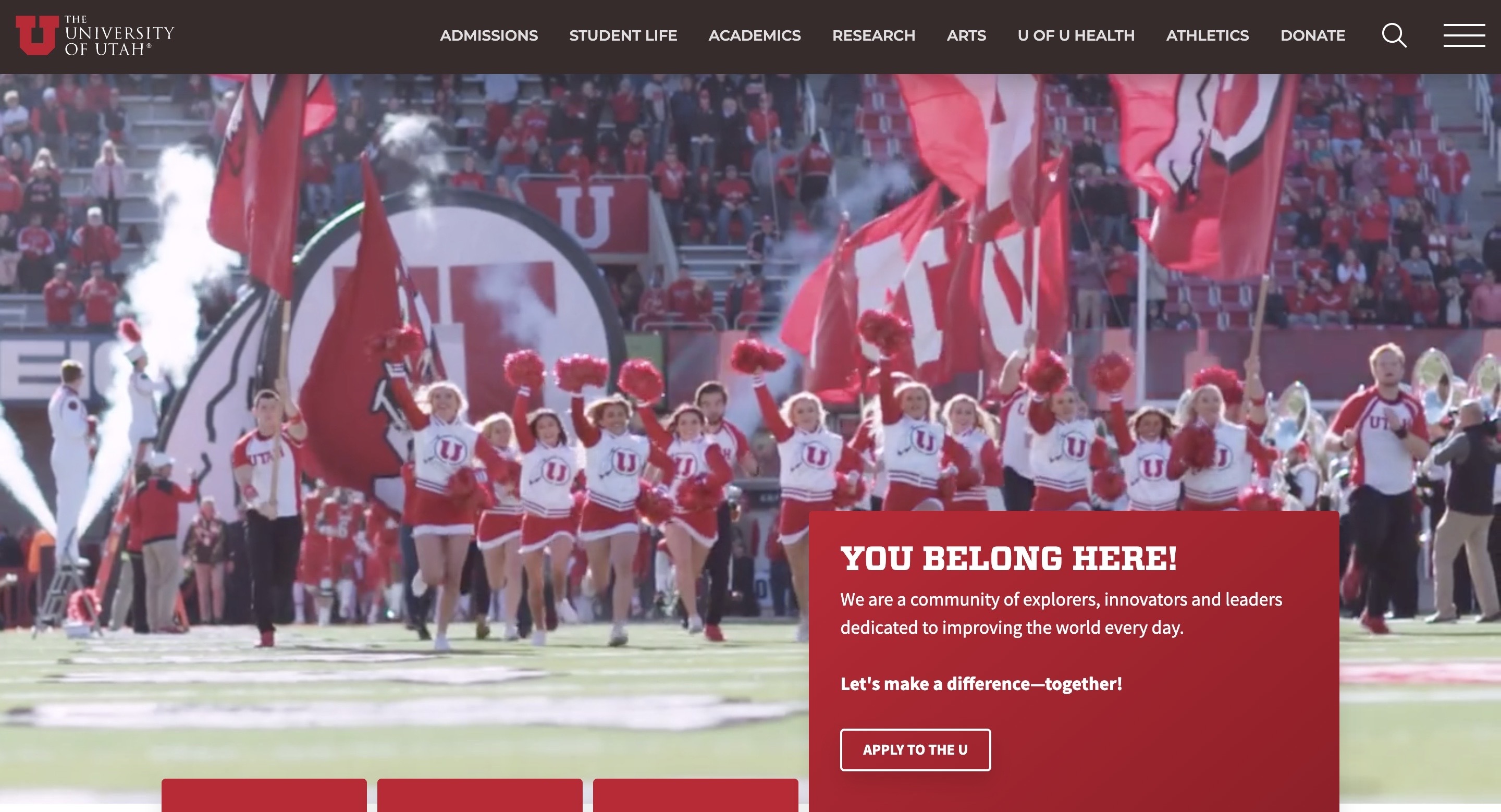Open the search magnifying glass icon
This screenshot has height=812, width=1501.
pos(1394,35)
